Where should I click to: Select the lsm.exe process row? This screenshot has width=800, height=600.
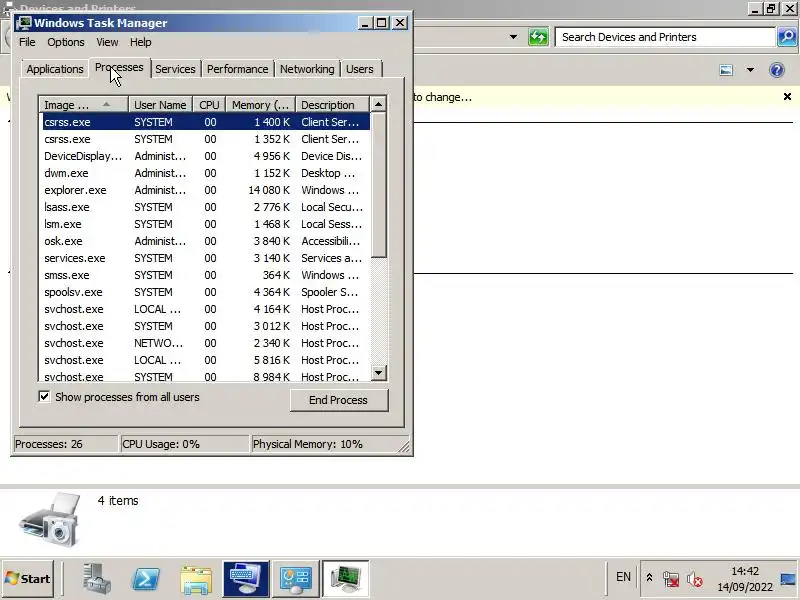(206, 224)
